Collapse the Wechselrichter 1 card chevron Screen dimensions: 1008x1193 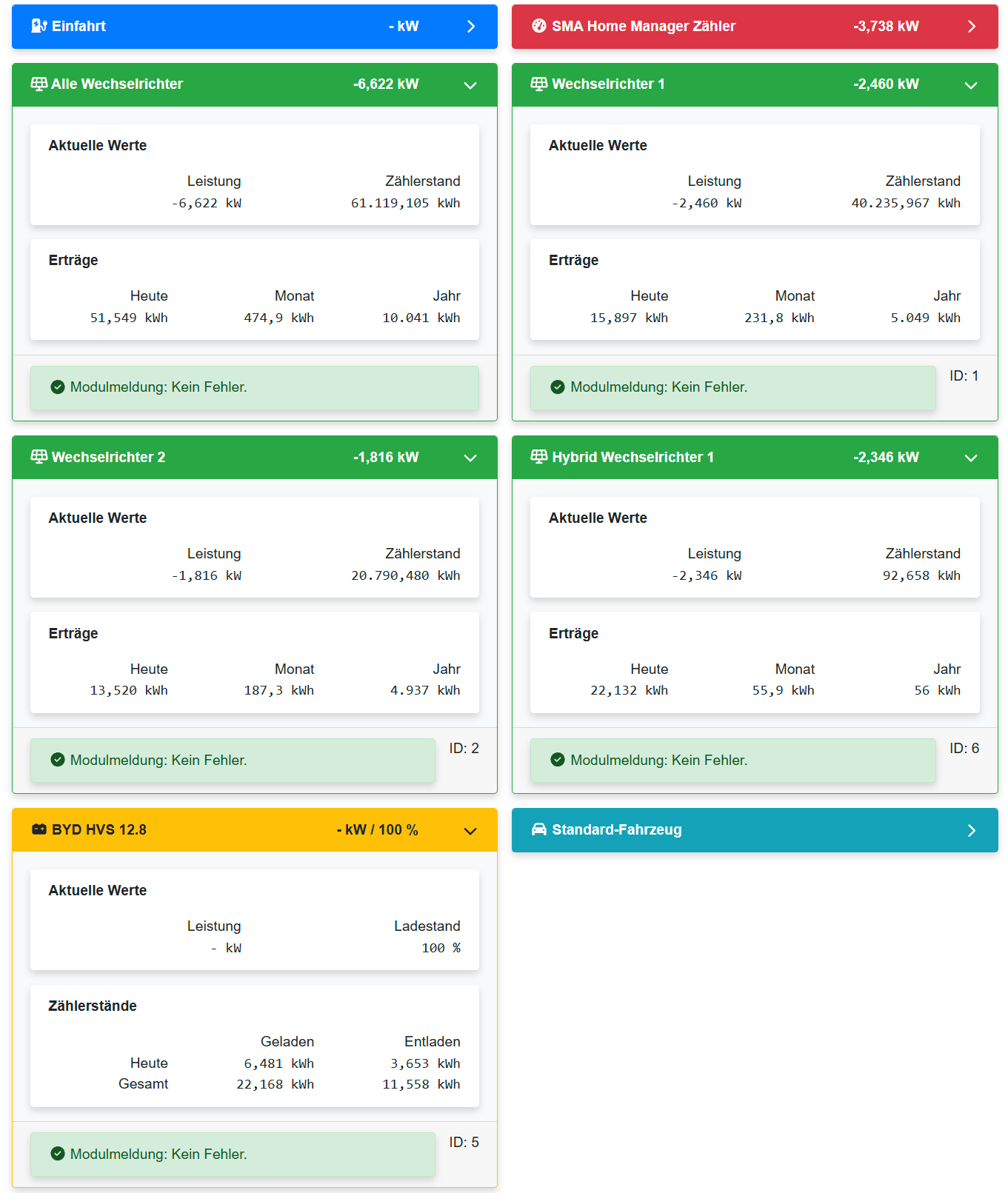tap(971, 85)
